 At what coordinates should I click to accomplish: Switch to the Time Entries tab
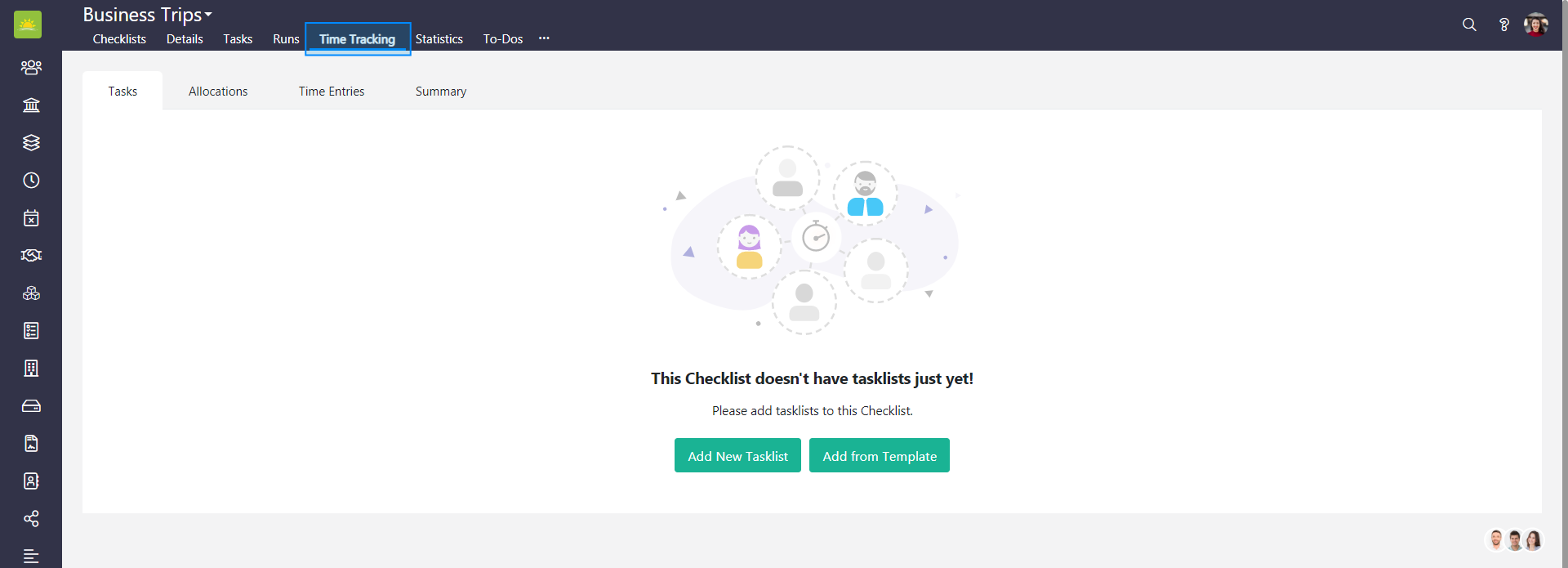point(332,92)
